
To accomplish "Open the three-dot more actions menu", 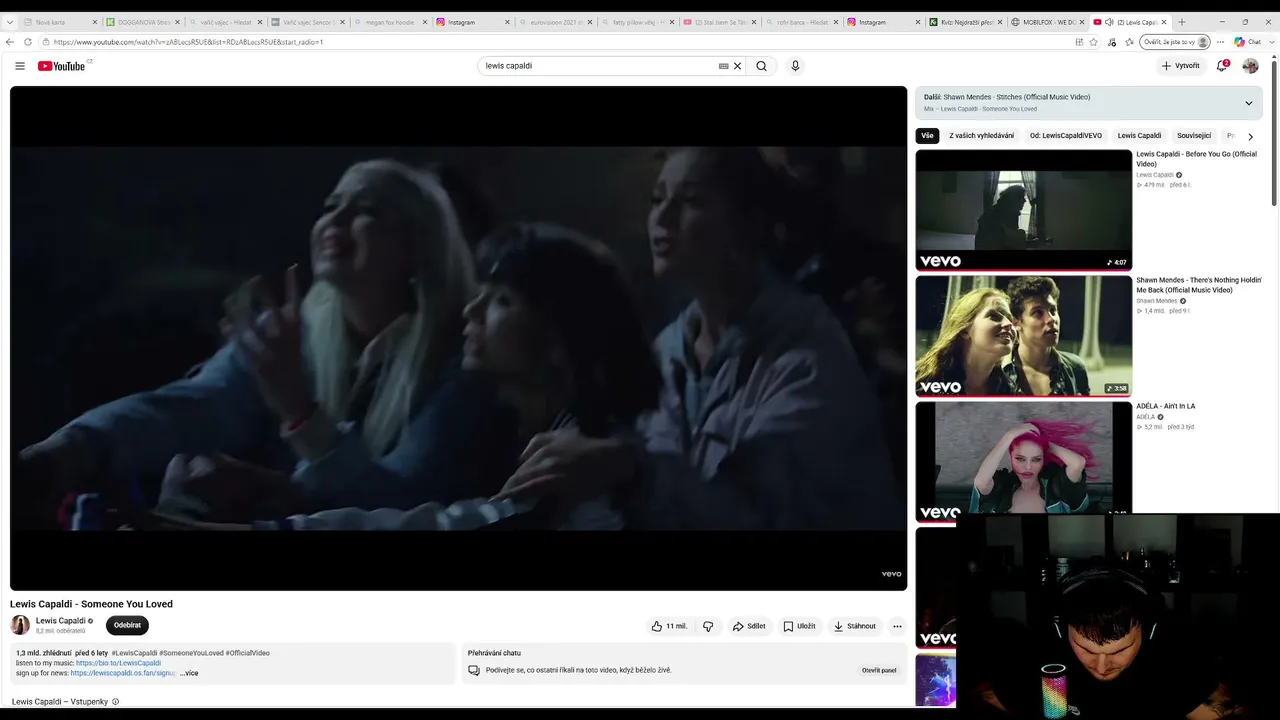I will 897,626.
